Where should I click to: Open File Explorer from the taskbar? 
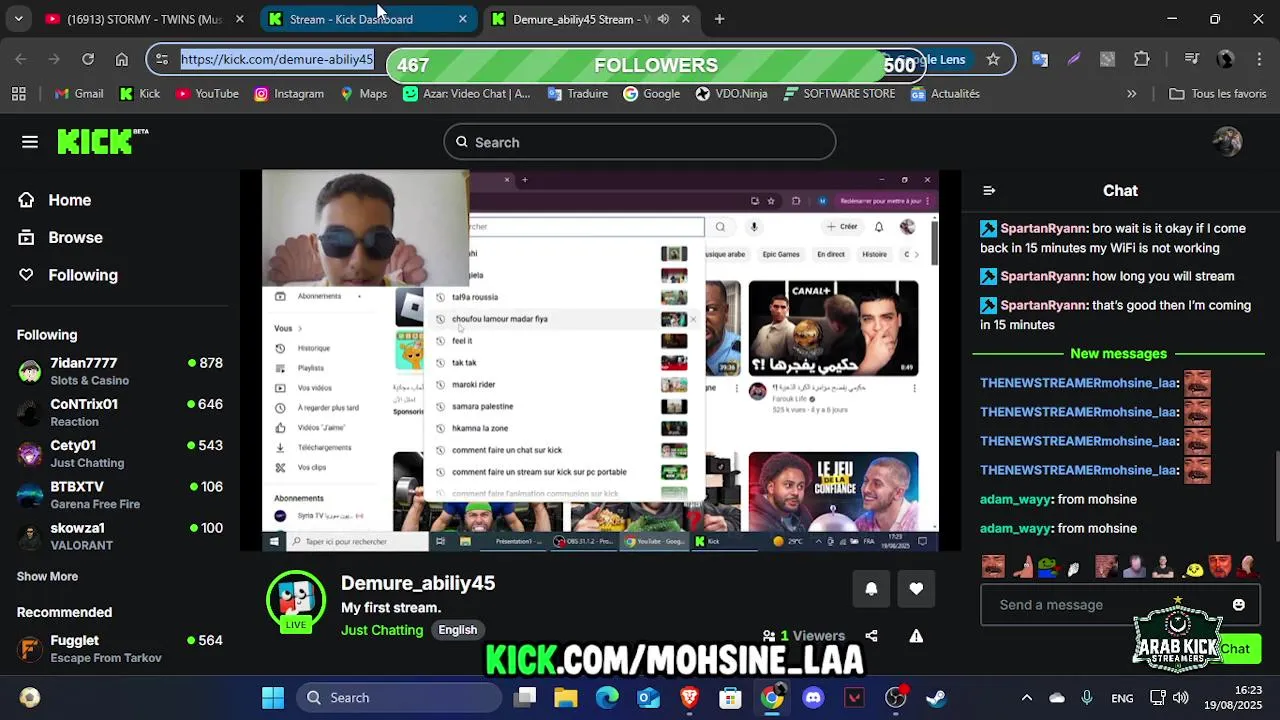(x=566, y=698)
